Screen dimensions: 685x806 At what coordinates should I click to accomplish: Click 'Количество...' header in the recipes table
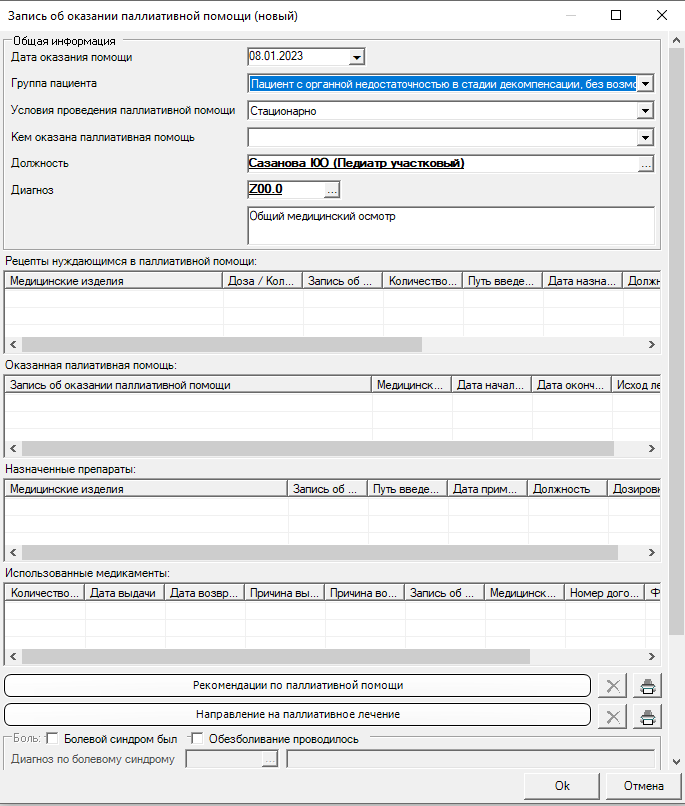pos(422,281)
